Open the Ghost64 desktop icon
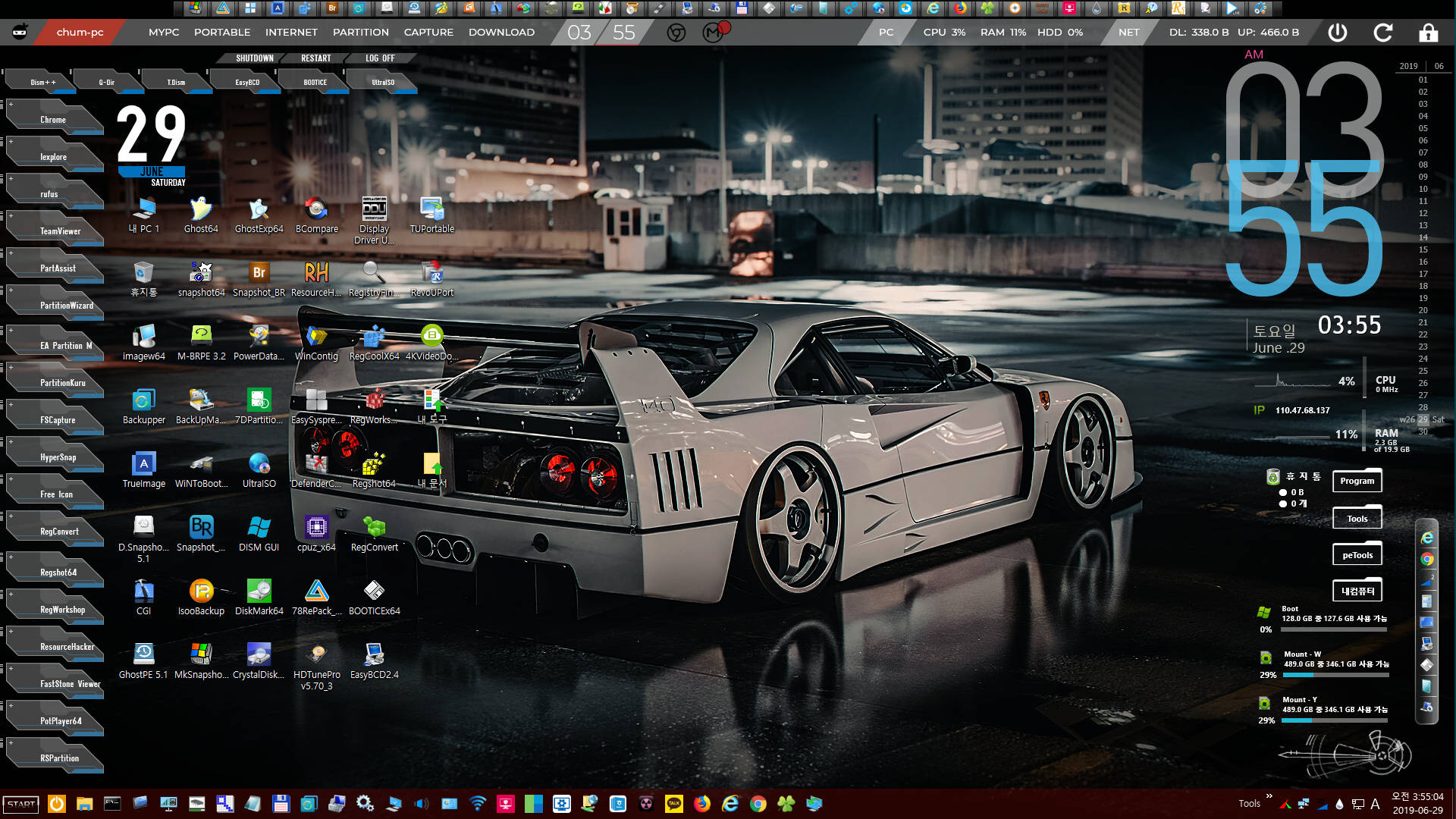Image resolution: width=1456 pixels, height=819 pixels. click(201, 215)
